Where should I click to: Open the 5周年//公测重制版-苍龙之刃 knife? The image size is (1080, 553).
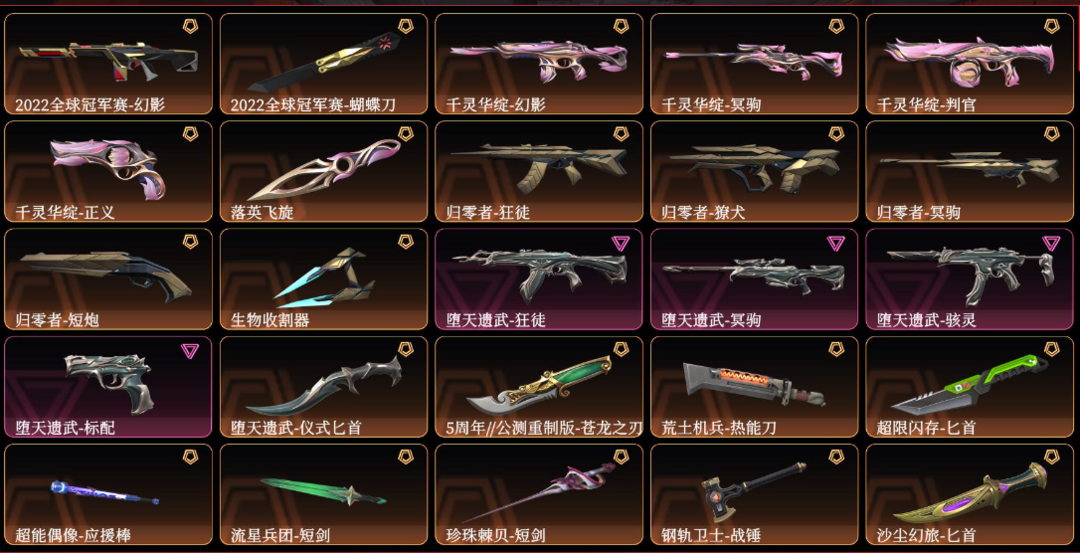pos(539,386)
